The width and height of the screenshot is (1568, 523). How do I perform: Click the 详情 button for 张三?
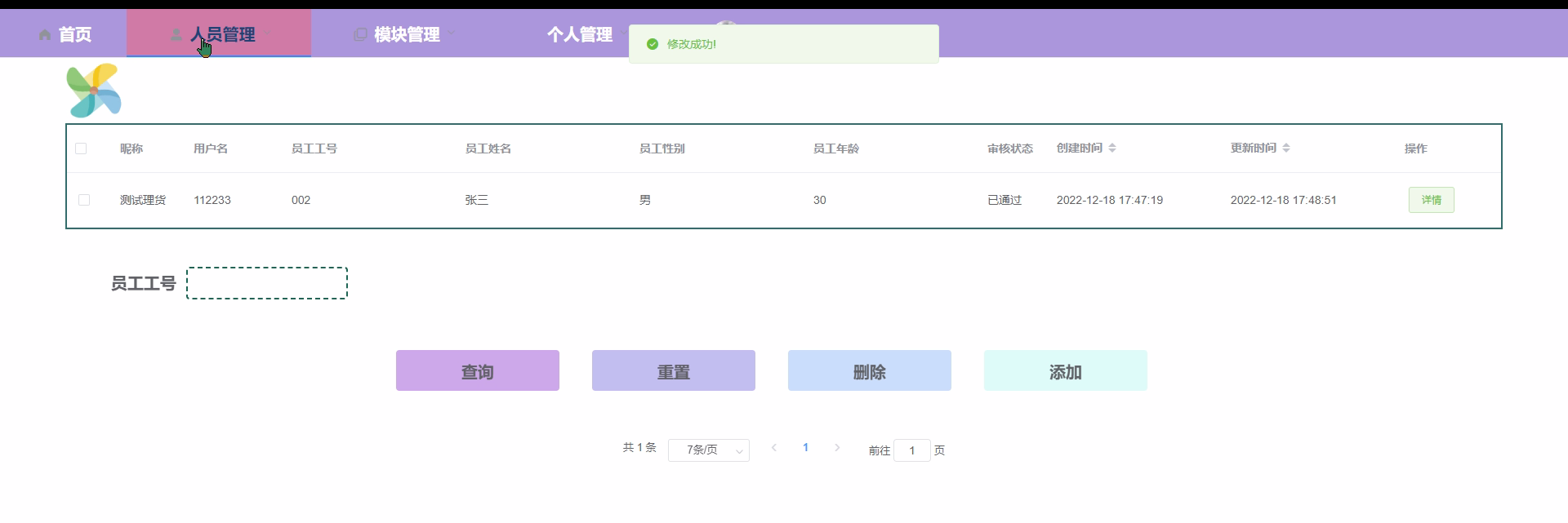pos(1432,200)
